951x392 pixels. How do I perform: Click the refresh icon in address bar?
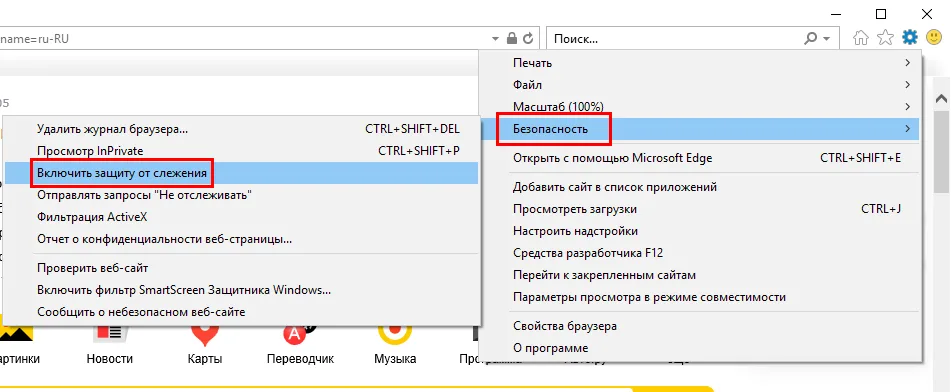pos(528,39)
